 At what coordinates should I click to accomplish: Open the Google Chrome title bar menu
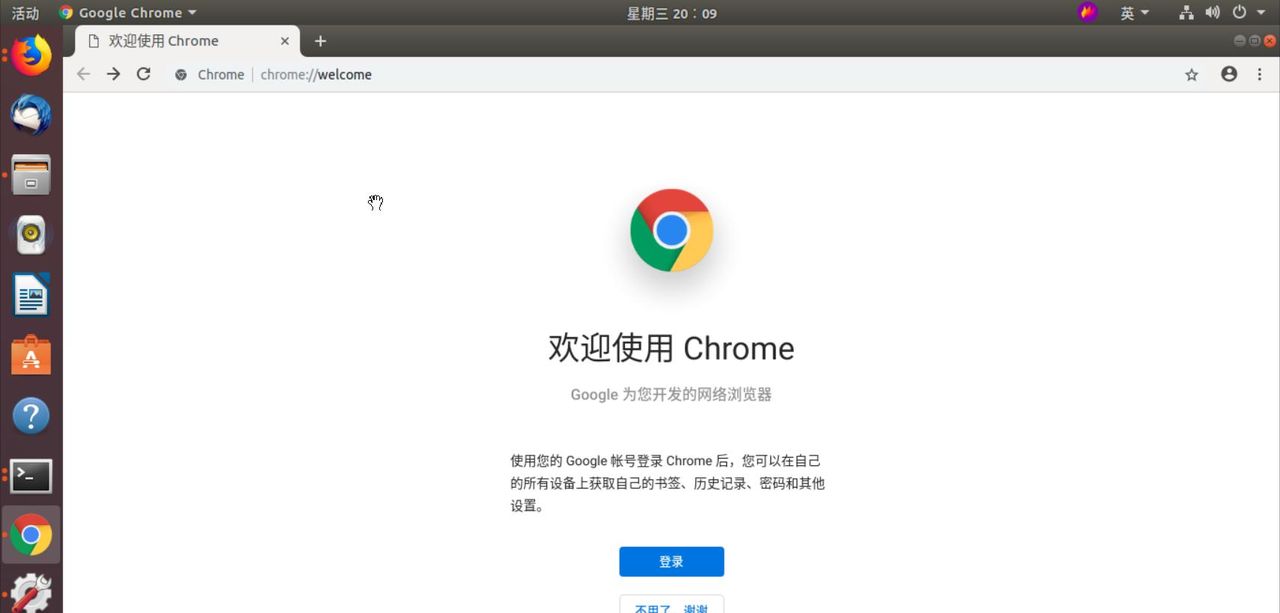[x=127, y=12]
